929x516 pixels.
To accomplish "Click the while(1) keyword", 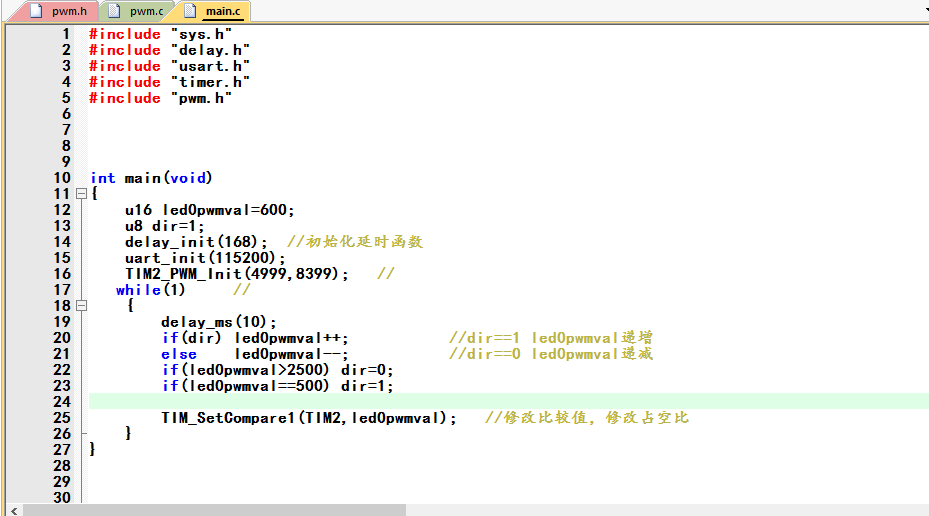I will click(150, 290).
